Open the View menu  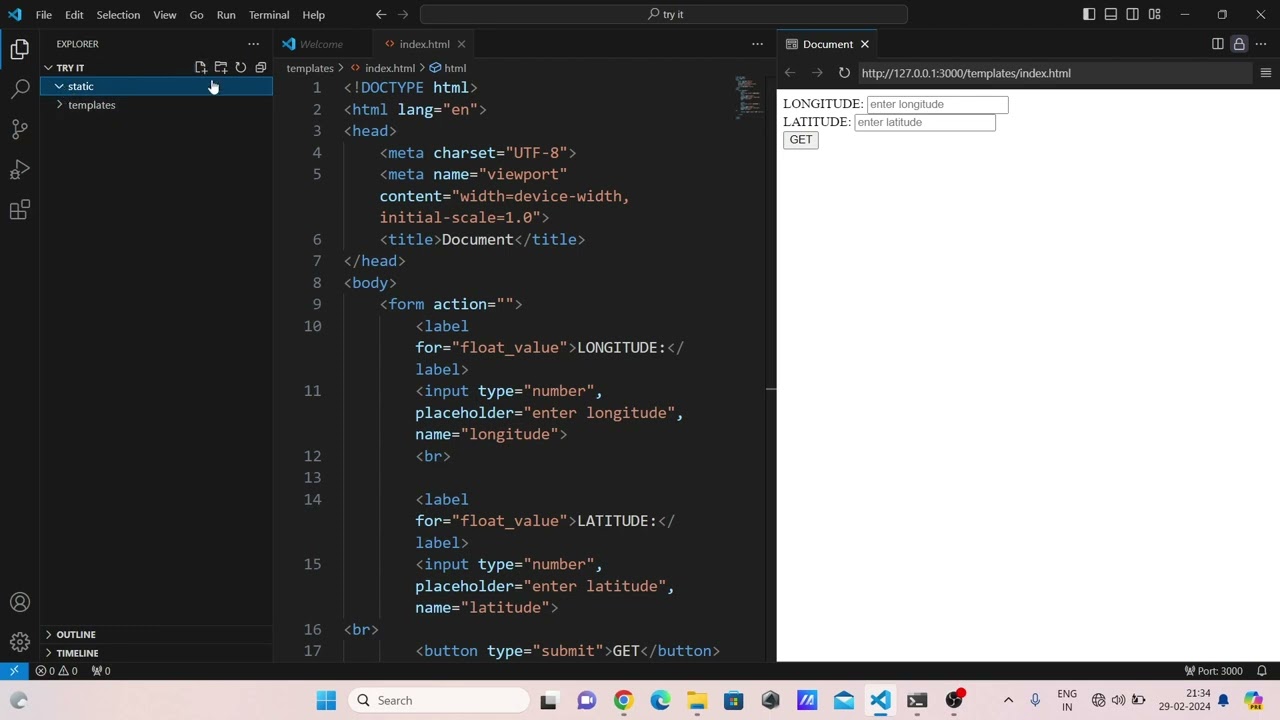(x=165, y=15)
